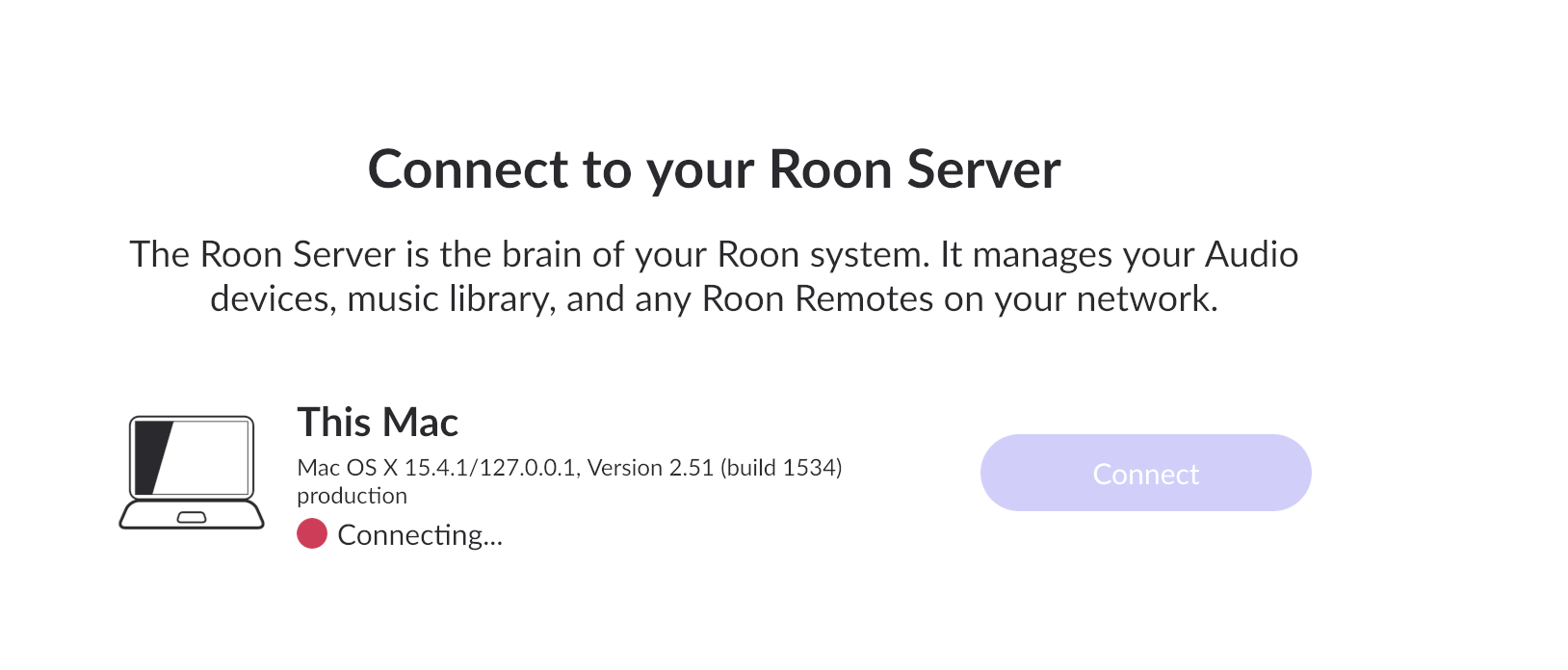The image size is (1568, 670).
Task: Click the Version 2.51 (build 1534) text
Action: pyautogui.click(x=715, y=468)
